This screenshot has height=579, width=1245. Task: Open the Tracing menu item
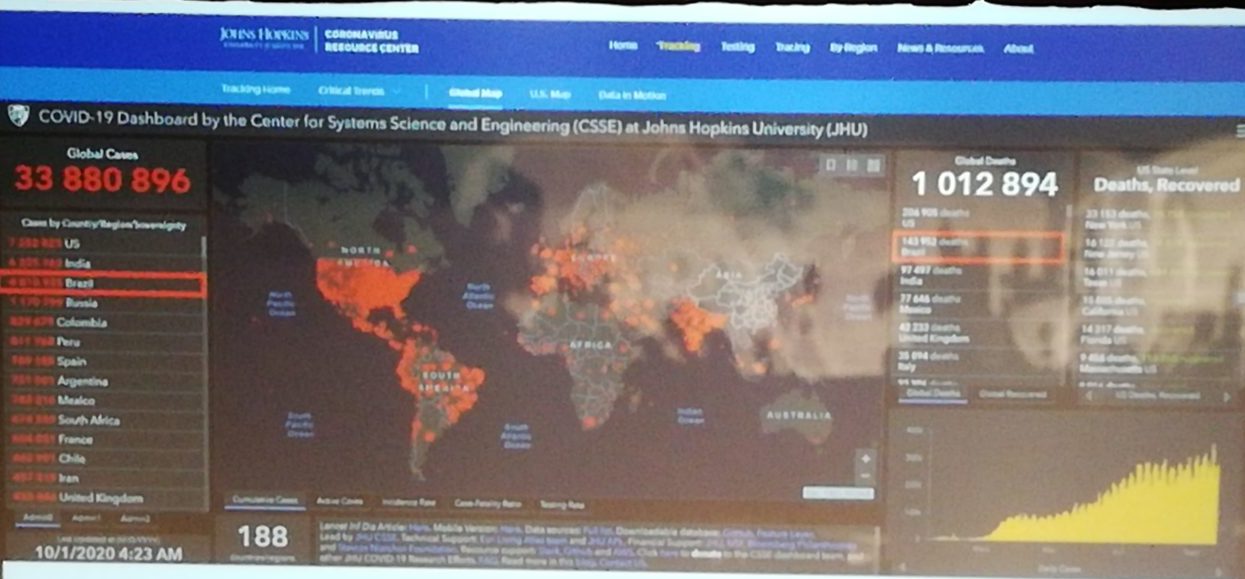[x=792, y=47]
